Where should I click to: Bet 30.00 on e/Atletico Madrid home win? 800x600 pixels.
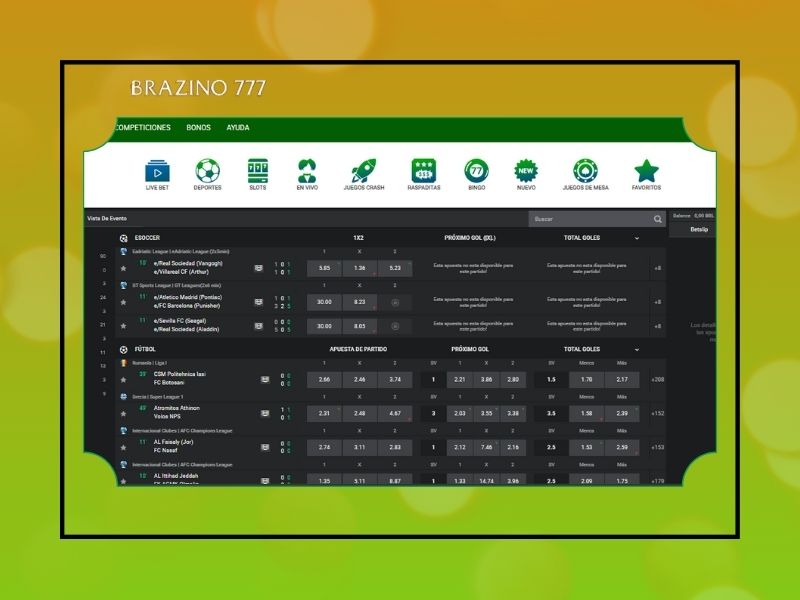[324, 302]
